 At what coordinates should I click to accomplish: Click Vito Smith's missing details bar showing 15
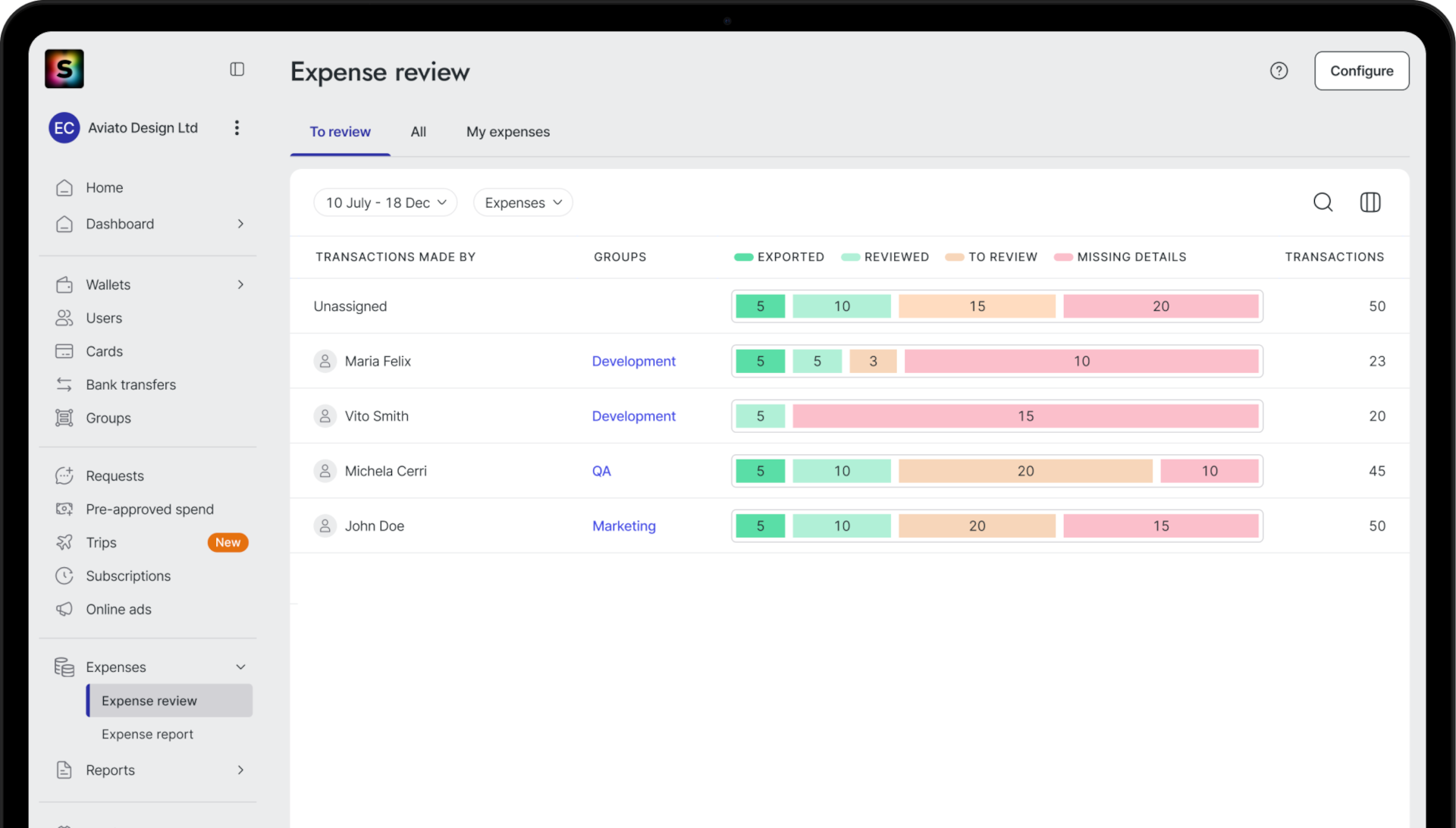(1025, 416)
